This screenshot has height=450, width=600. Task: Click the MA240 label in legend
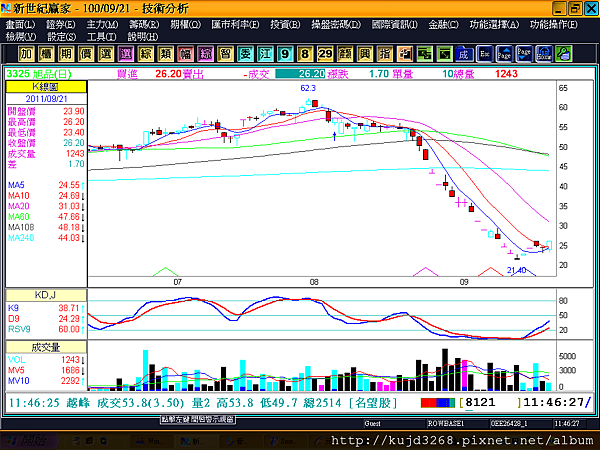point(21,238)
